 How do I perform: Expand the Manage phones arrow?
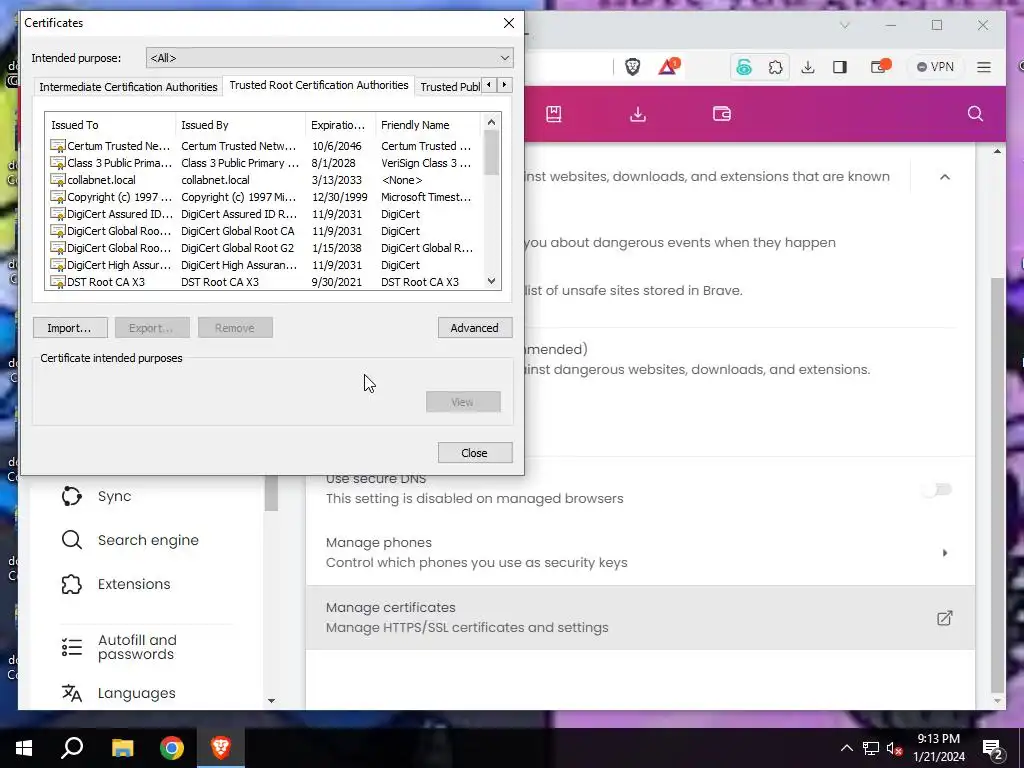point(944,553)
